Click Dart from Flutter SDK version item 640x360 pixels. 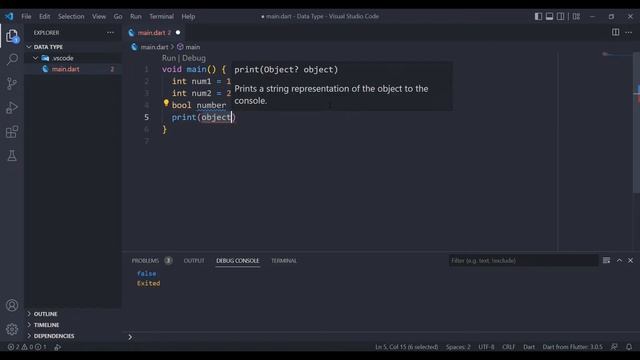click(572, 347)
